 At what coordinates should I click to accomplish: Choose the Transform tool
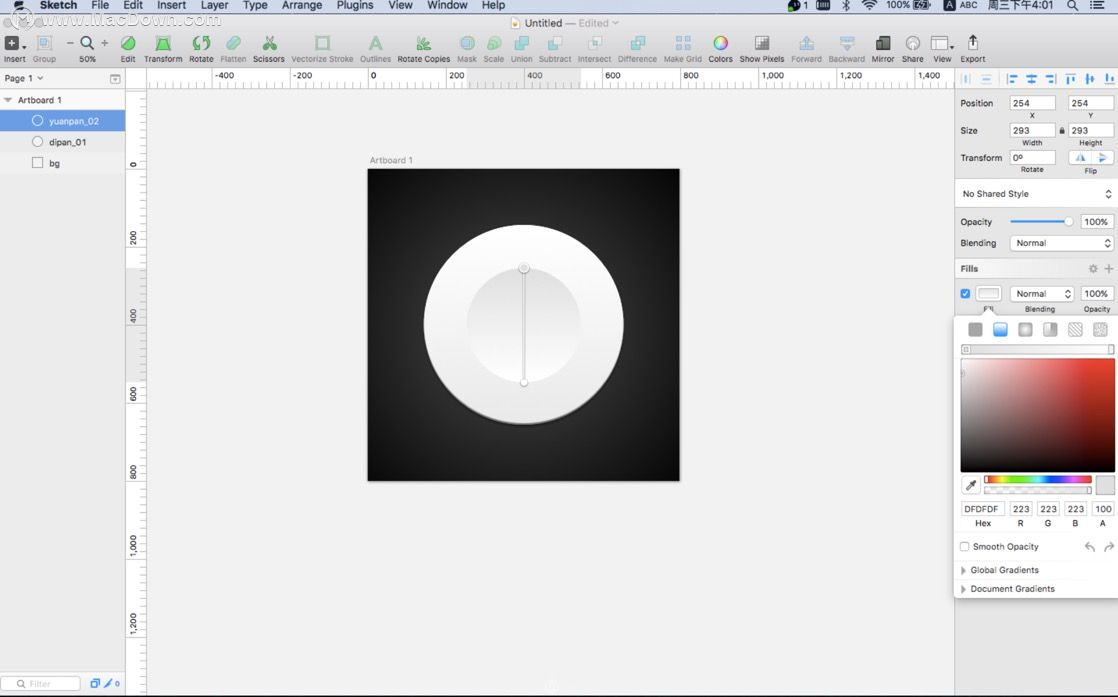pos(163,44)
